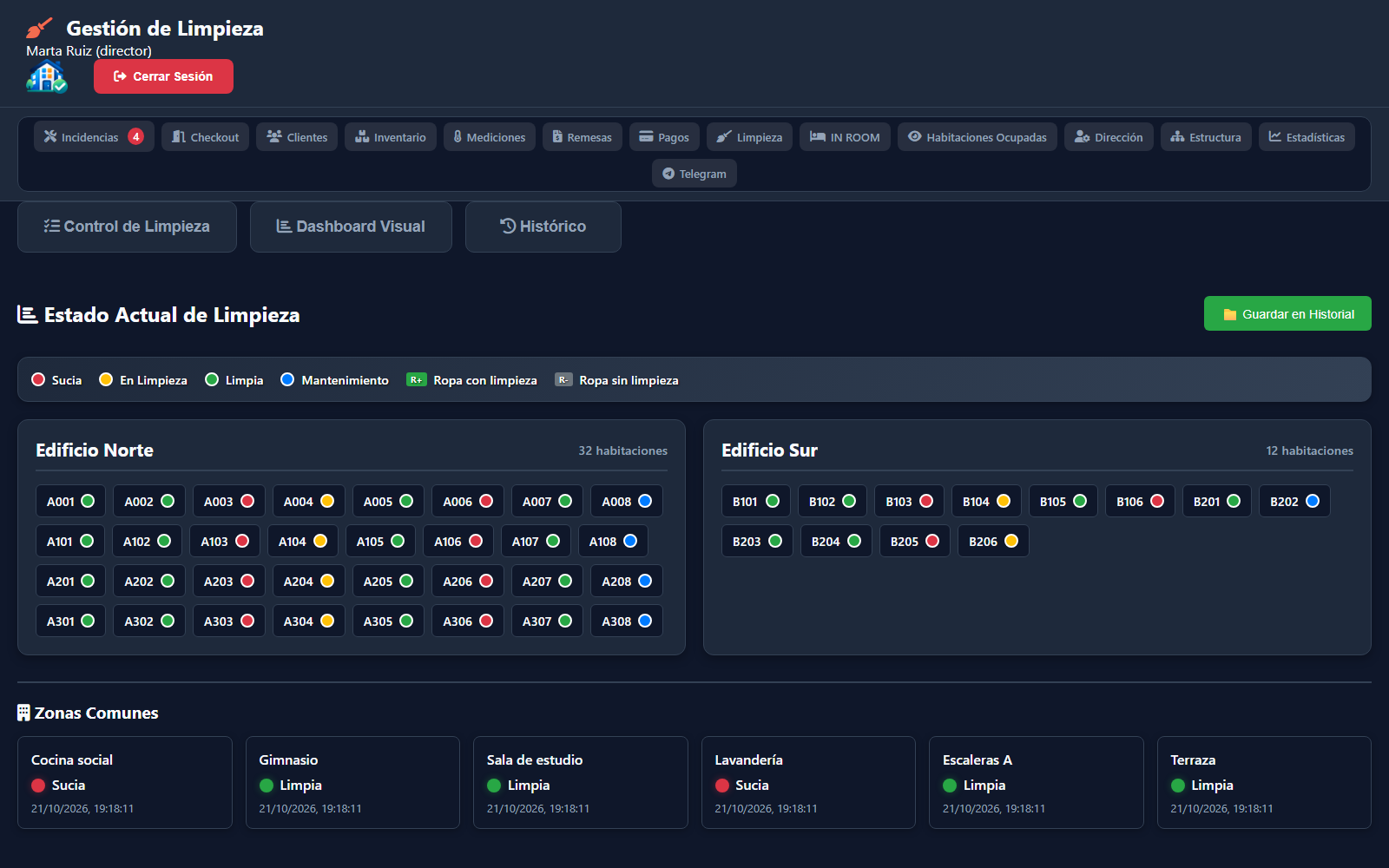This screenshot has width=1389, height=868.
Task: Open the Terraza zone card
Action: pos(1264,782)
